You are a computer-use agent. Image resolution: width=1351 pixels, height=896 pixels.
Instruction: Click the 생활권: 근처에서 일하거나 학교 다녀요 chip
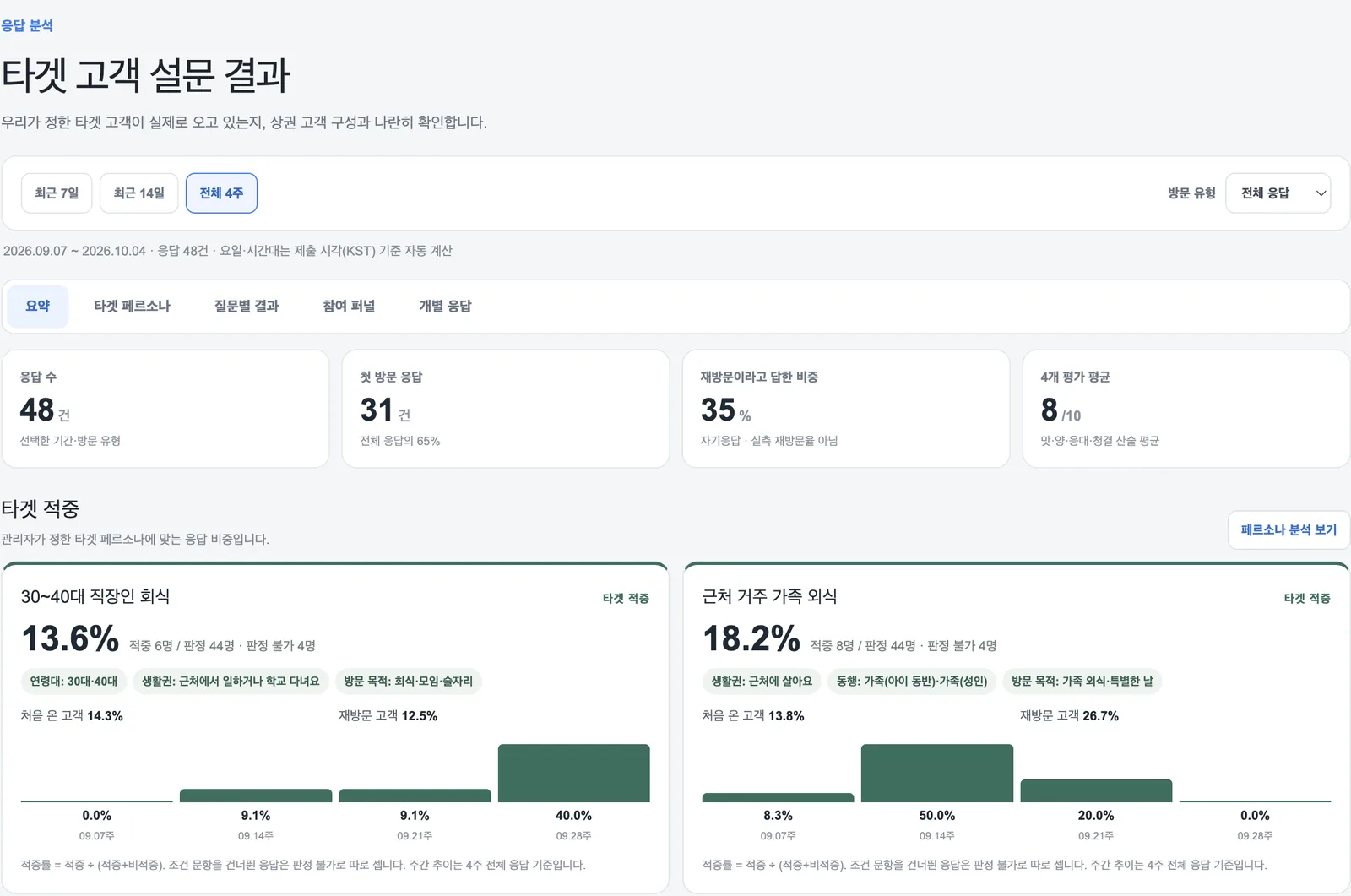(x=231, y=682)
